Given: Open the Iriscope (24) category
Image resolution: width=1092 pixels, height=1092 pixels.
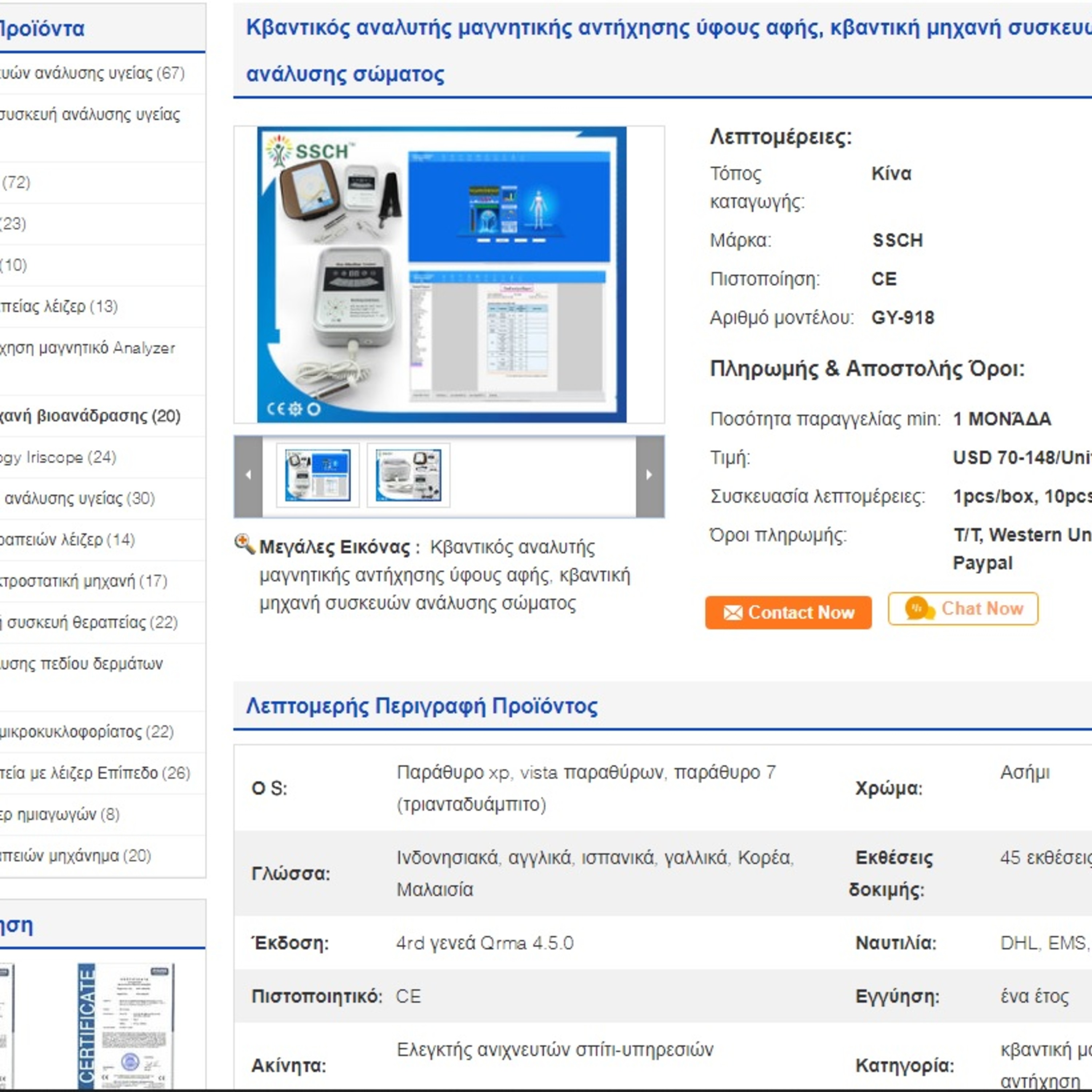Looking at the screenshot, I should (x=56, y=457).
